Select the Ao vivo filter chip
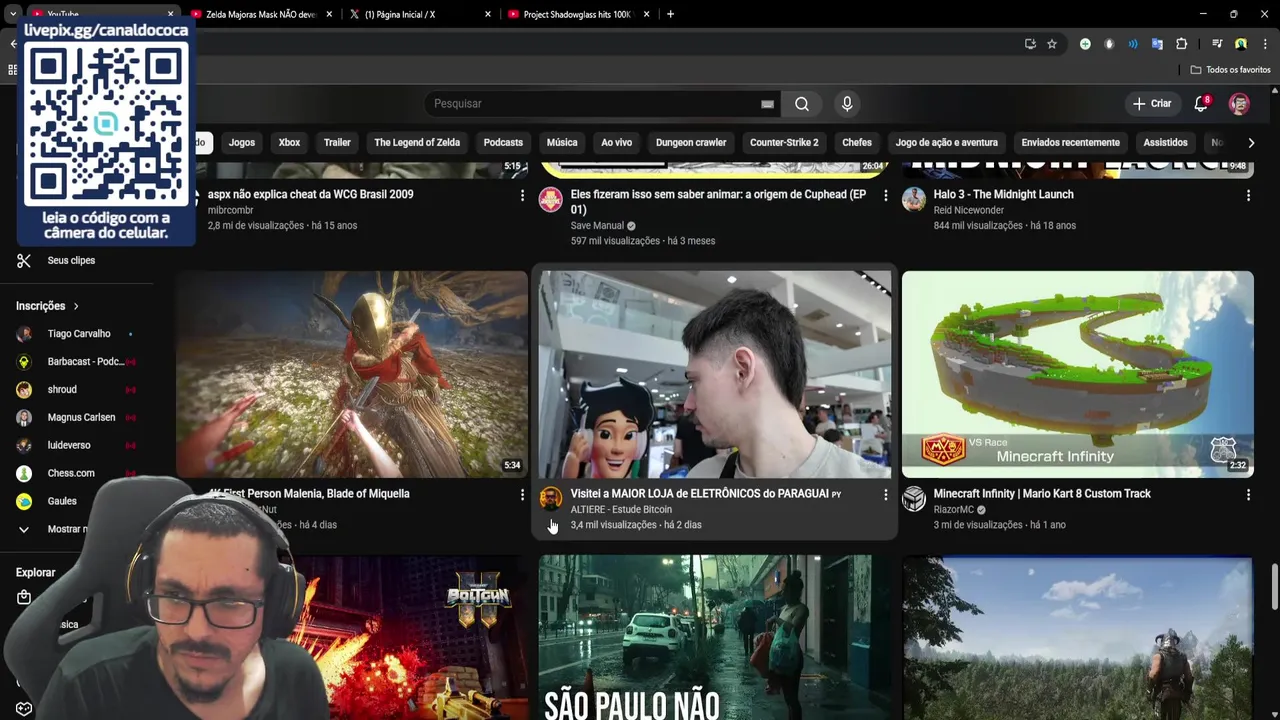This screenshot has width=1280, height=720. (616, 142)
